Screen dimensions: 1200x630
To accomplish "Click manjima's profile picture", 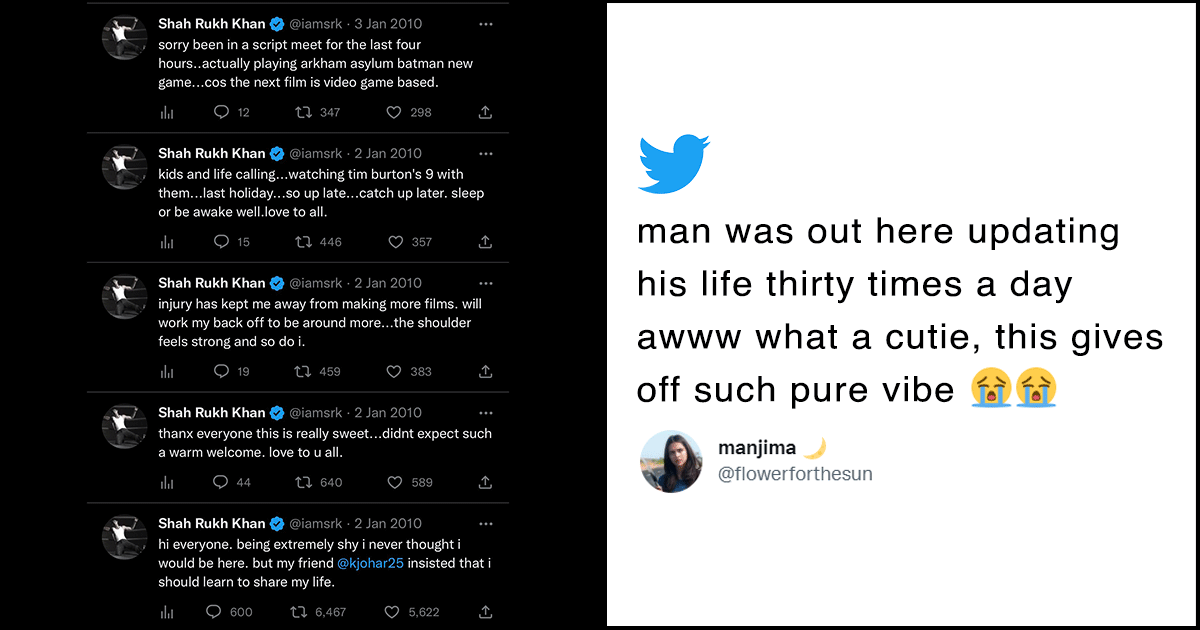I will 671,462.
